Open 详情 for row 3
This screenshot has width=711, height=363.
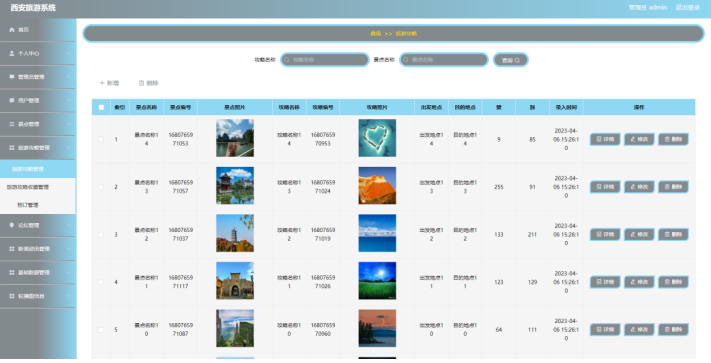pos(605,234)
